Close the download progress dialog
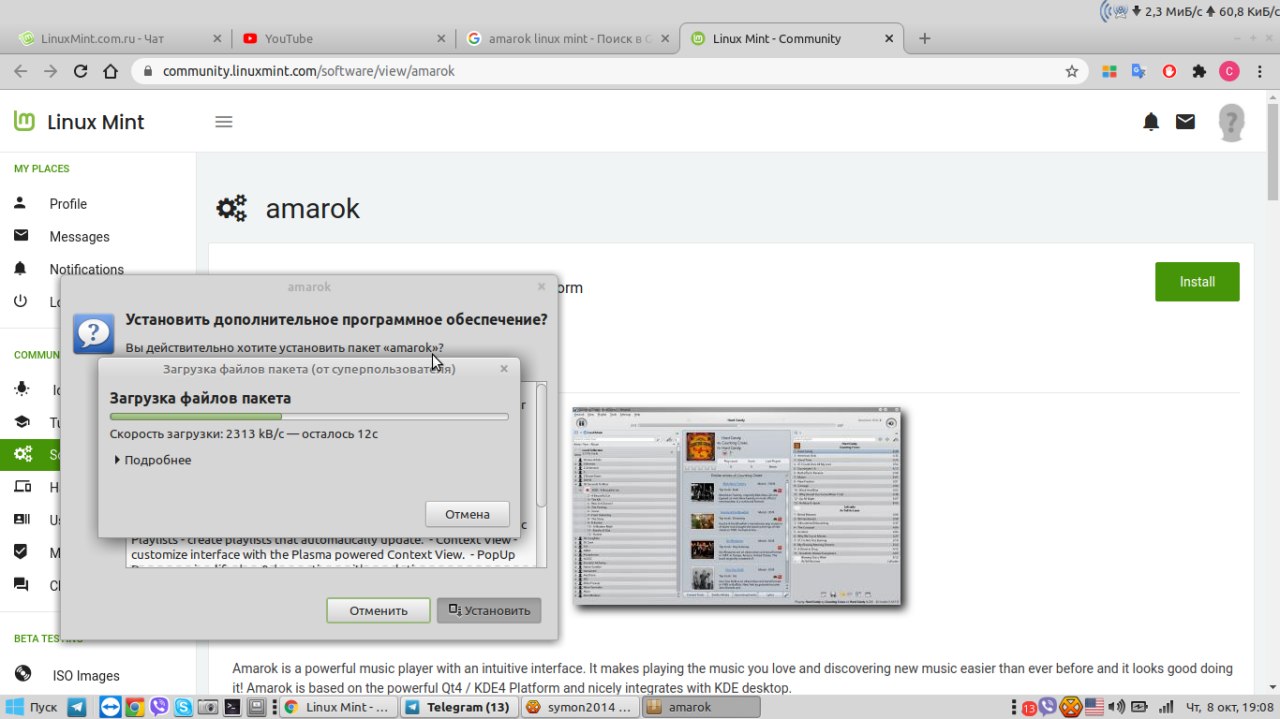This screenshot has height=719, width=1280. tap(504, 369)
